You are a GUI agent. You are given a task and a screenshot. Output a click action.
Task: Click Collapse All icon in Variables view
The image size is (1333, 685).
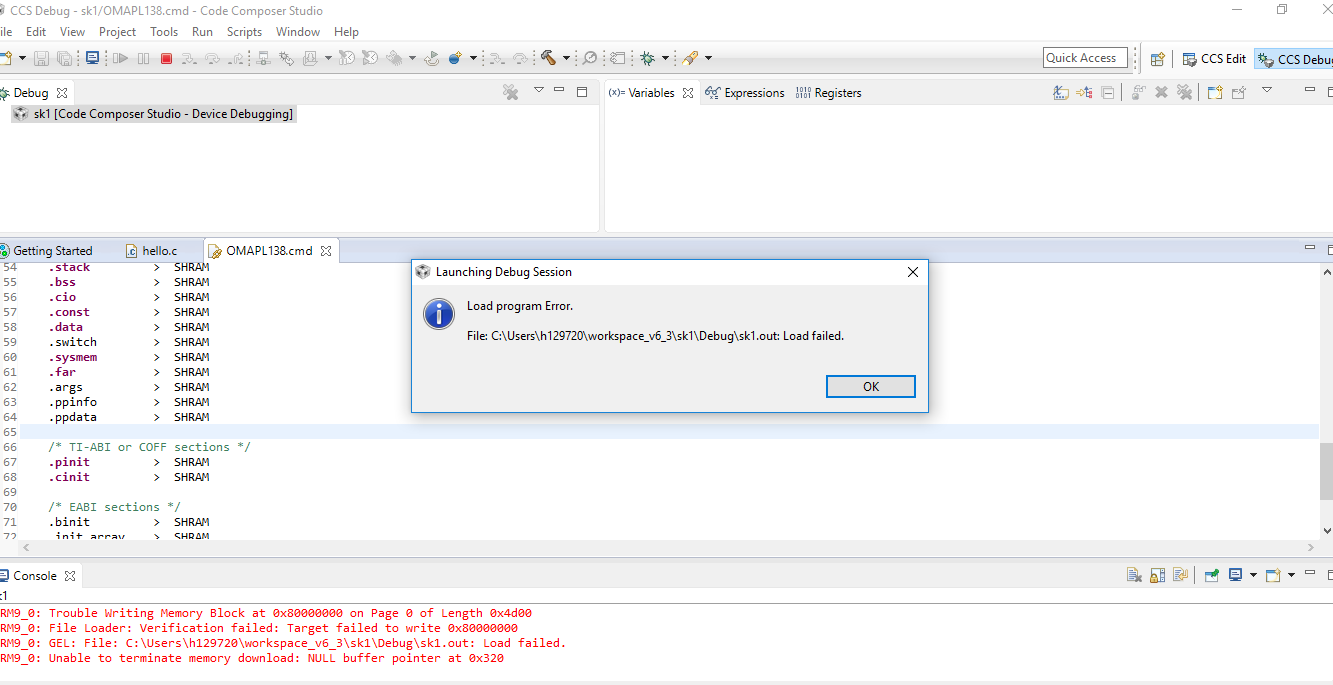tap(1108, 92)
